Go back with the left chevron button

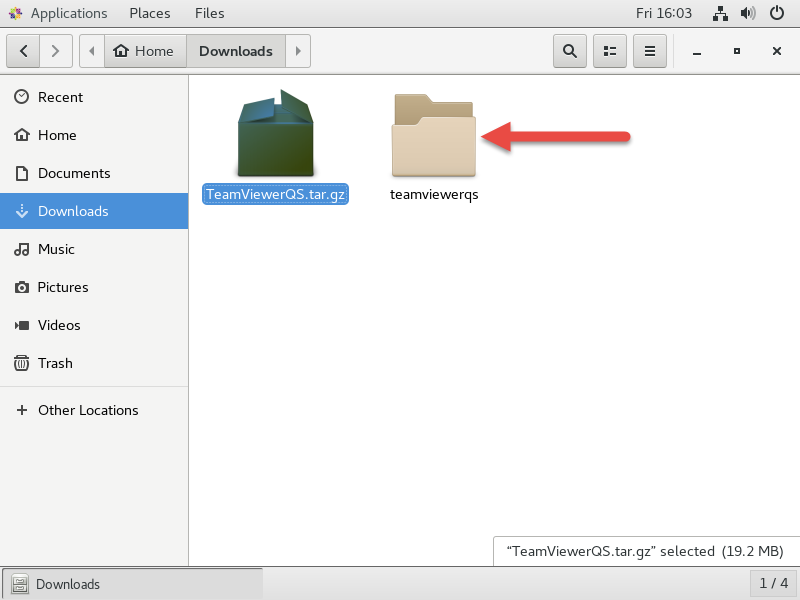coord(23,51)
